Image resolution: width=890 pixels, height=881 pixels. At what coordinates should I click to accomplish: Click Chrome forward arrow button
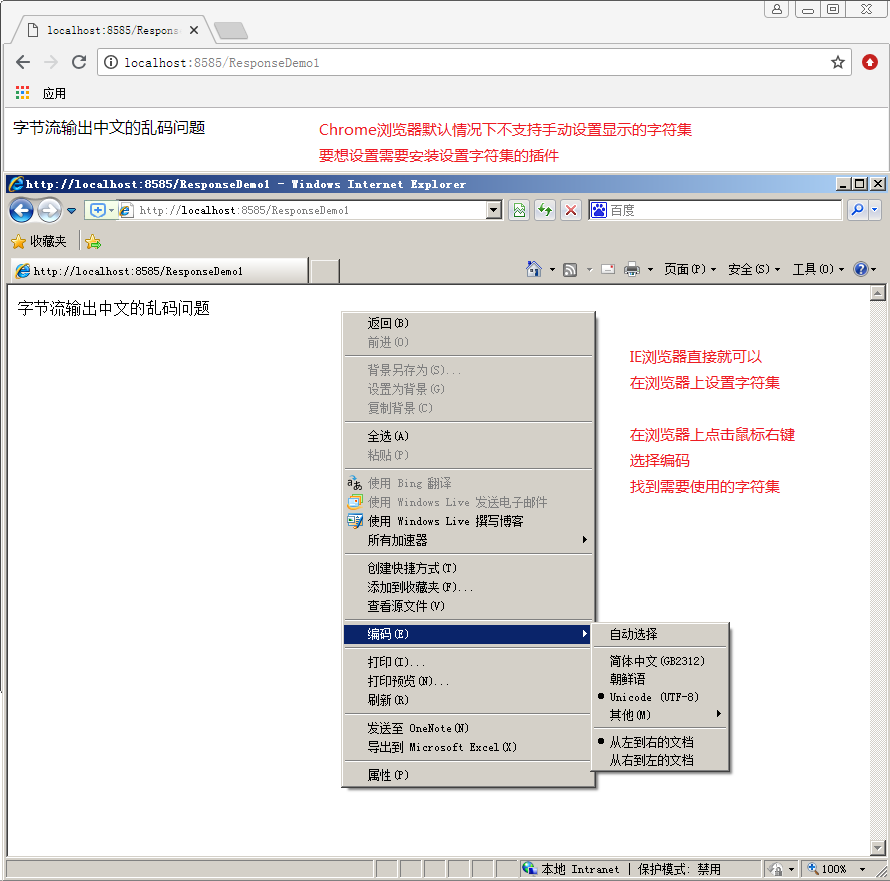[51, 62]
